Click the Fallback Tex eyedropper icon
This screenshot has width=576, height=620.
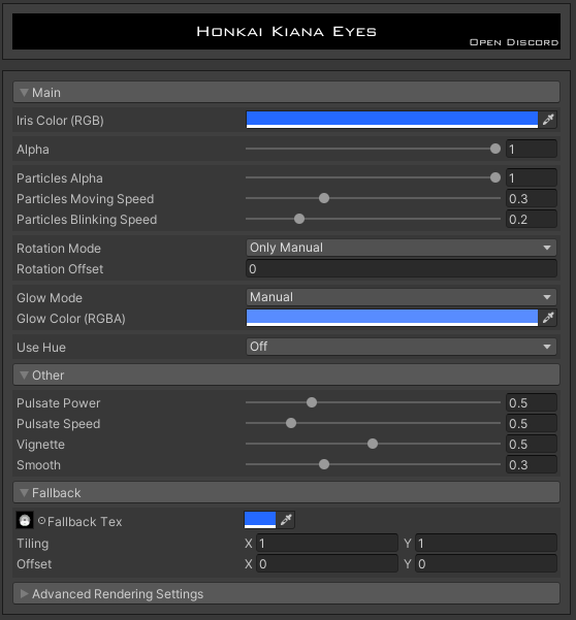coord(286,520)
